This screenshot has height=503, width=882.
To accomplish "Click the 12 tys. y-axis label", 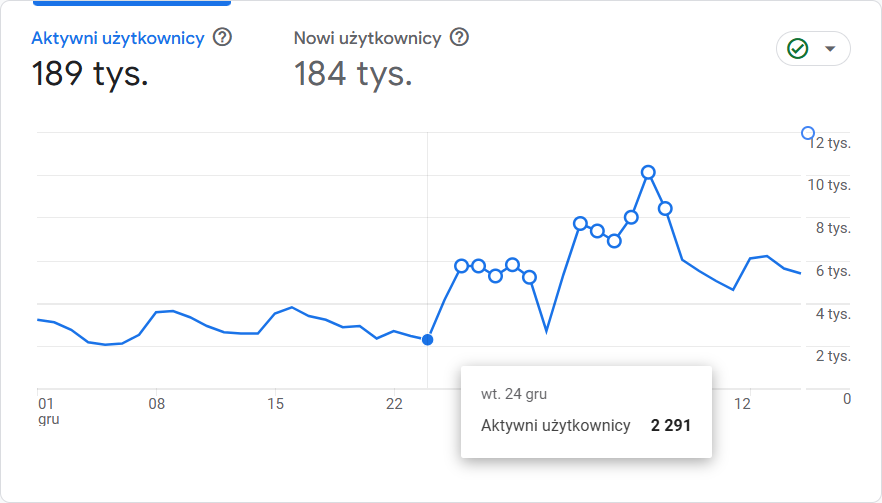I will (x=830, y=143).
